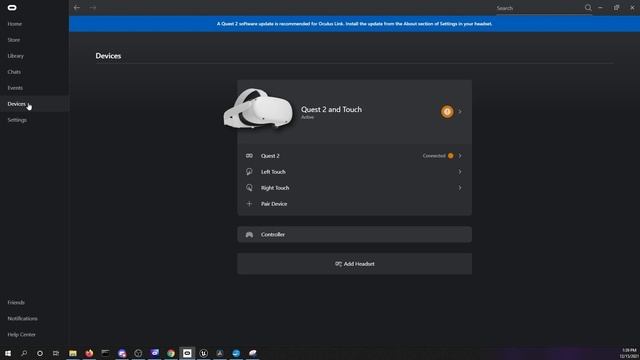Screen dimensions: 640x360
Task: Go forward with the forward arrow
Action: (x=93, y=8)
